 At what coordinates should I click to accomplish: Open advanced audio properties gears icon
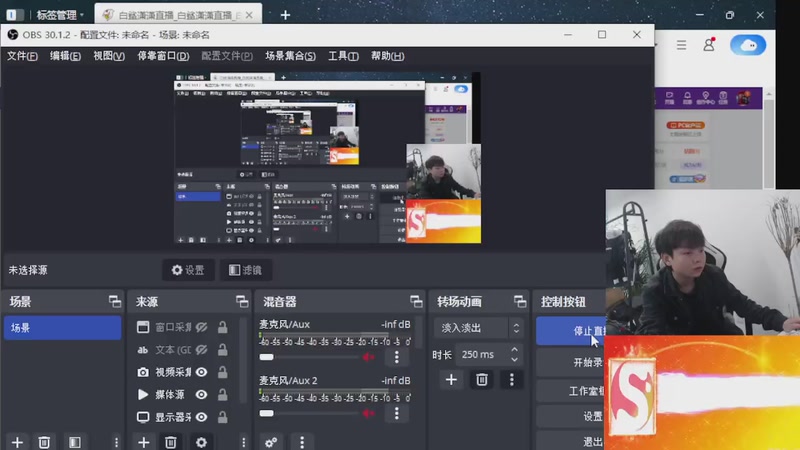tap(271, 442)
